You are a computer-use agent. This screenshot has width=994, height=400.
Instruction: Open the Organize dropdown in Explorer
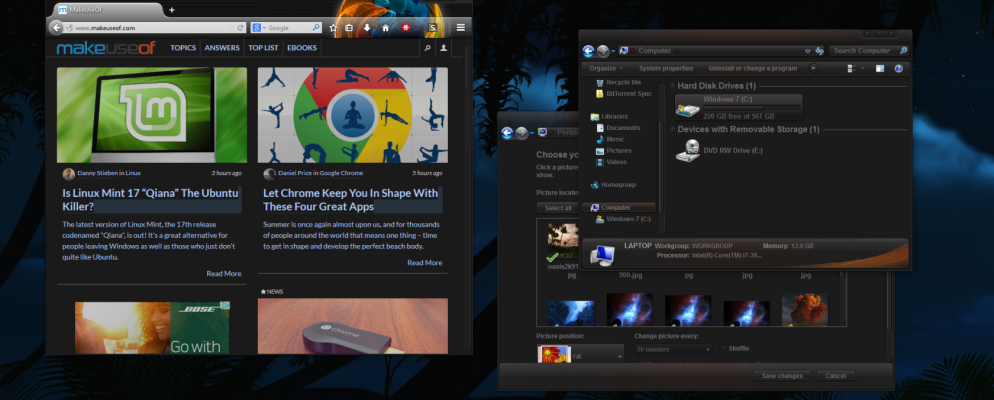pyautogui.click(x=606, y=68)
